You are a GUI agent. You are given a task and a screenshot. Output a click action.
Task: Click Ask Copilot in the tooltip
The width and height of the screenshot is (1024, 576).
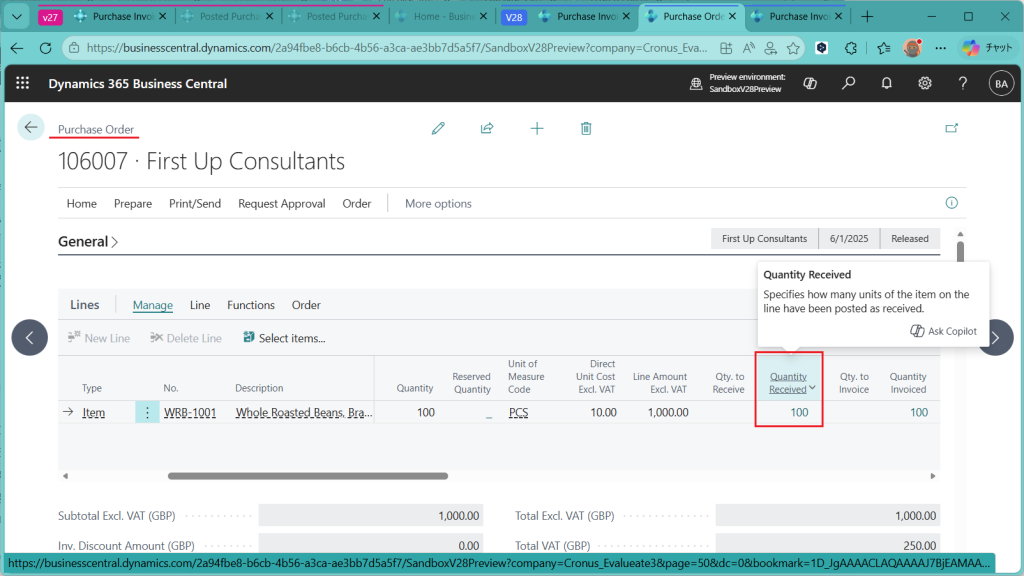943,331
